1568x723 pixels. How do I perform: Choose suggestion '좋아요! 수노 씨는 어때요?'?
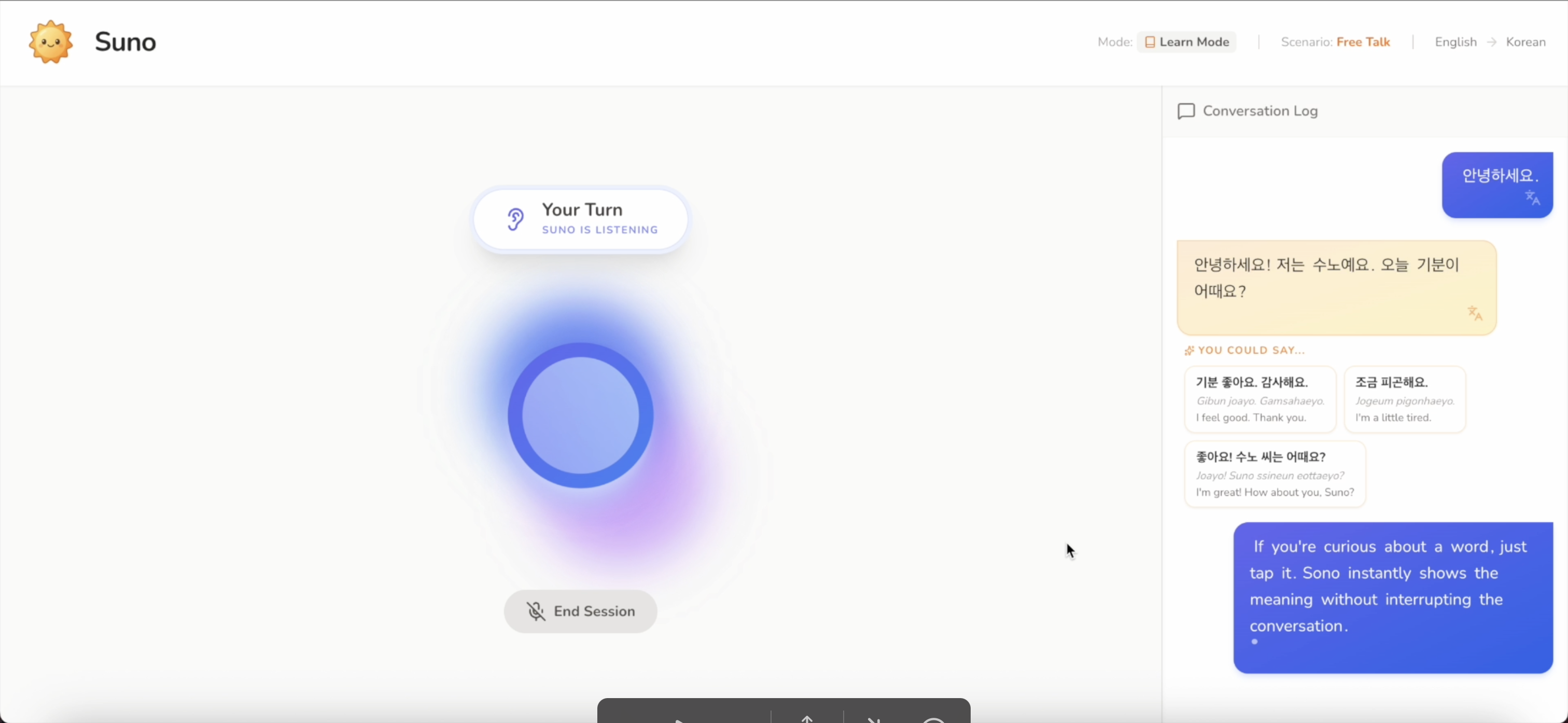(1275, 474)
